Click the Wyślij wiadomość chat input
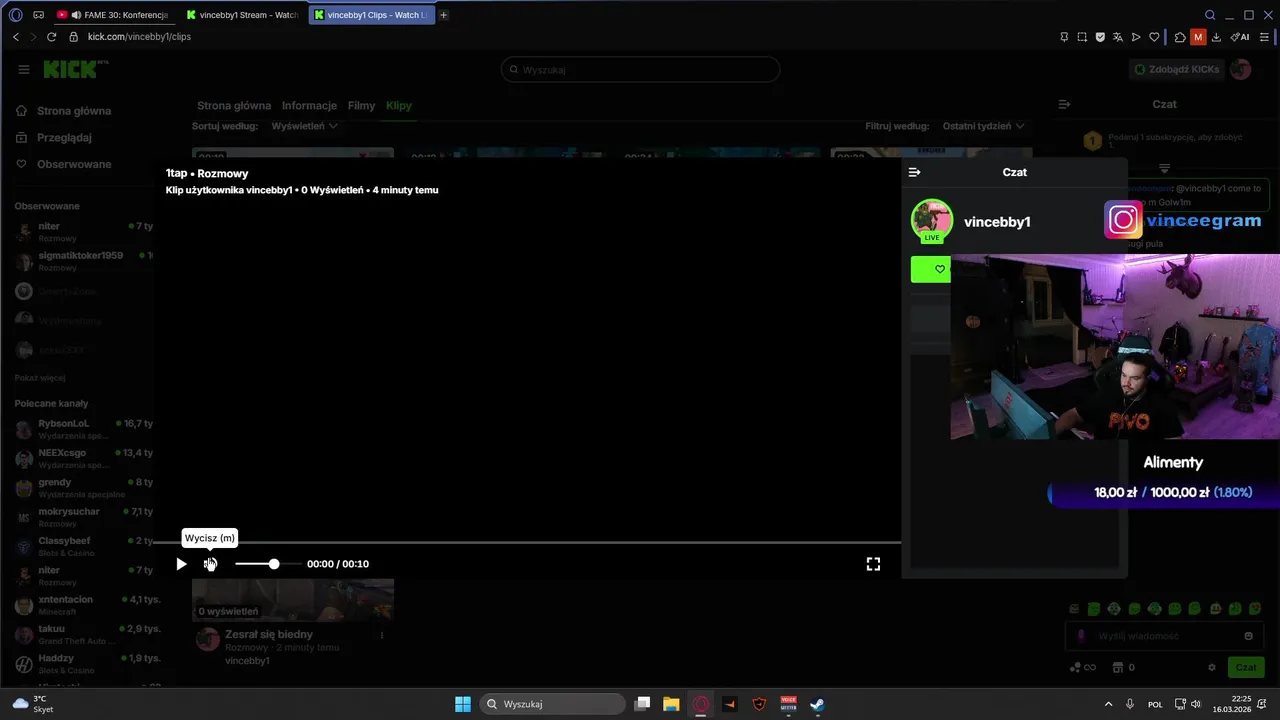This screenshot has width=1280, height=720. [x=1163, y=636]
